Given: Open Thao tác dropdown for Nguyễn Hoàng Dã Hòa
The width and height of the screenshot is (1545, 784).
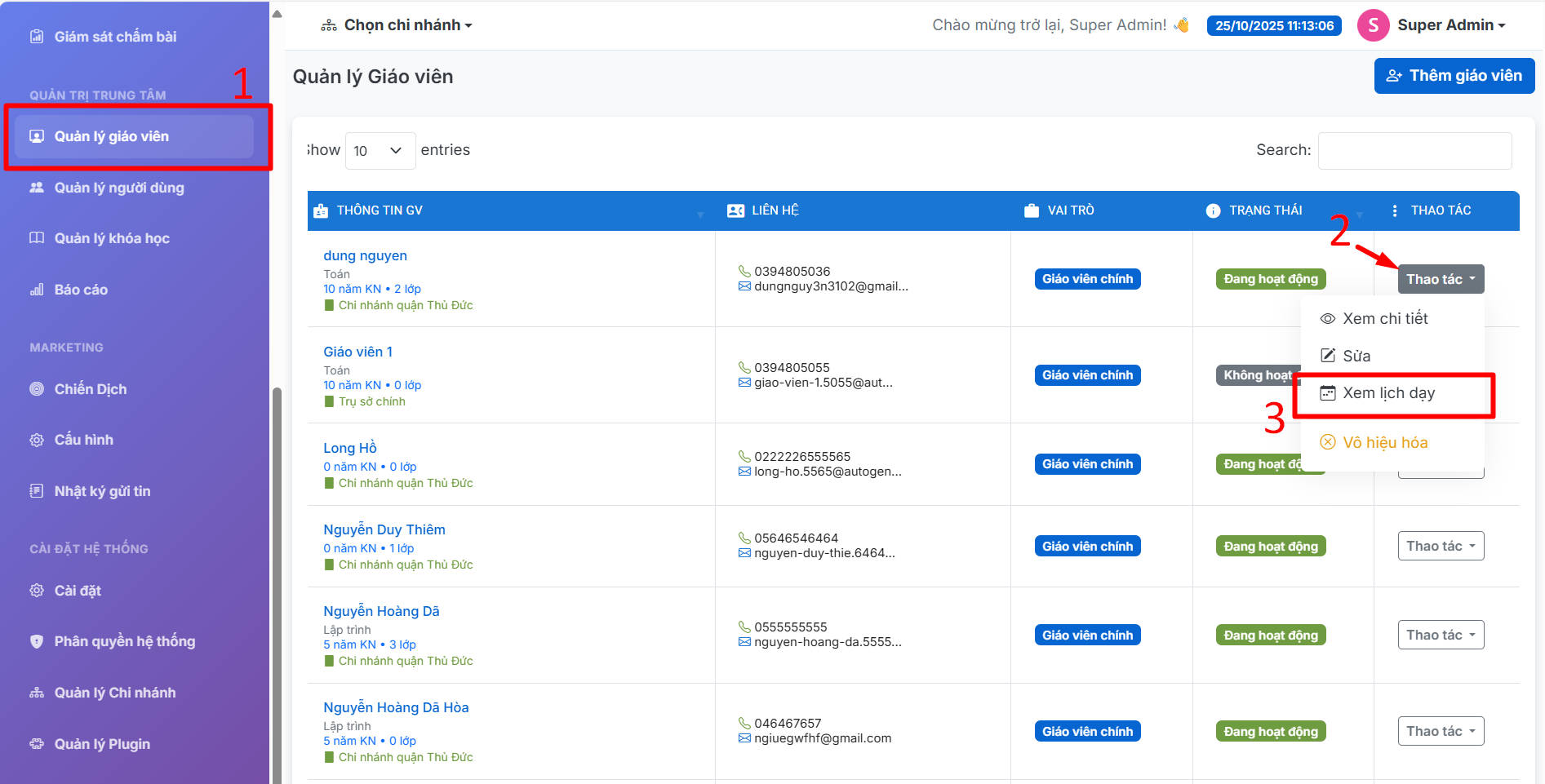Looking at the screenshot, I should point(1441,731).
